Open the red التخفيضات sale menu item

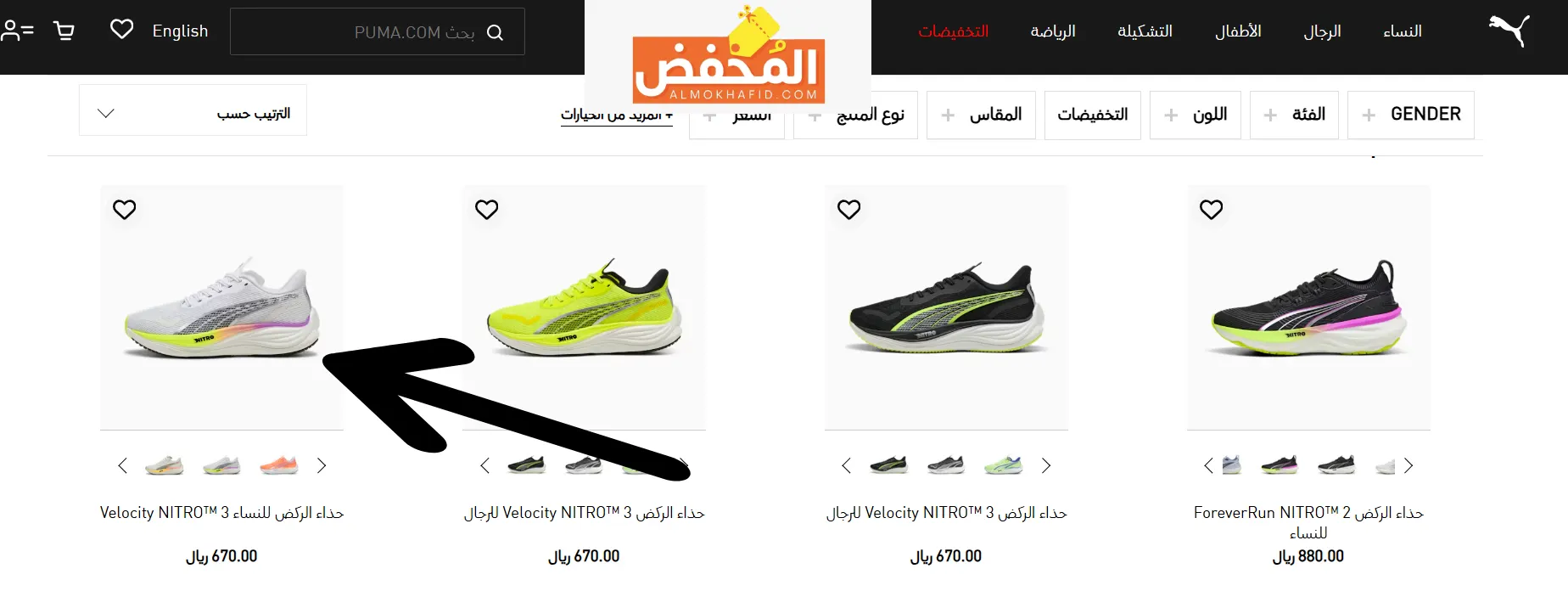pyautogui.click(x=954, y=31)
